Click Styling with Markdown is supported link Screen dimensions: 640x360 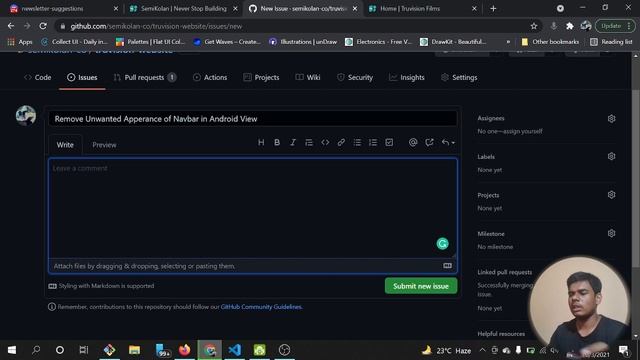point(101,286)
